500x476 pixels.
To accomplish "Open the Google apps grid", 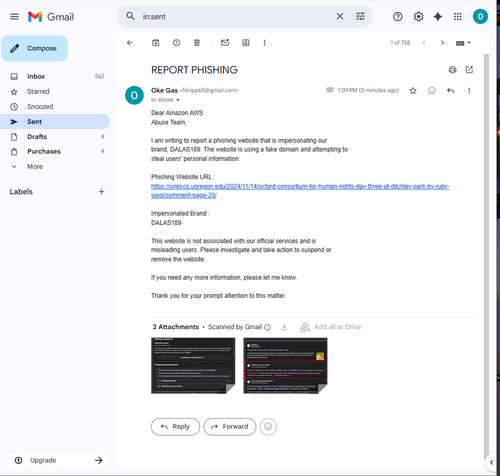I will (458, 16).
